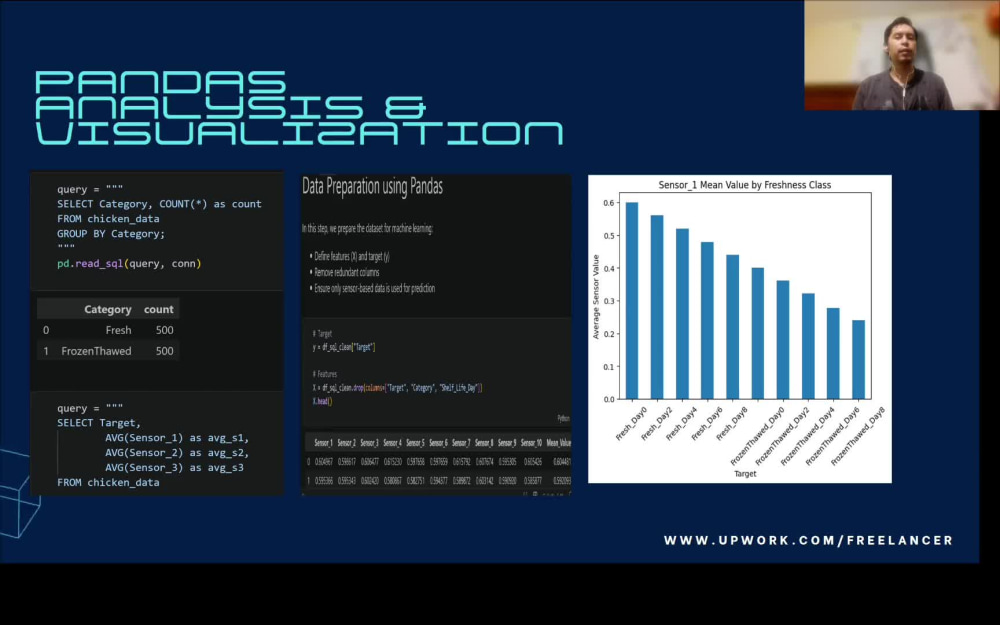Click the FrozenThawed_Day8 bar in the chart
Image resolution: width=1000 pixels, height=625 pixels.
858,360
